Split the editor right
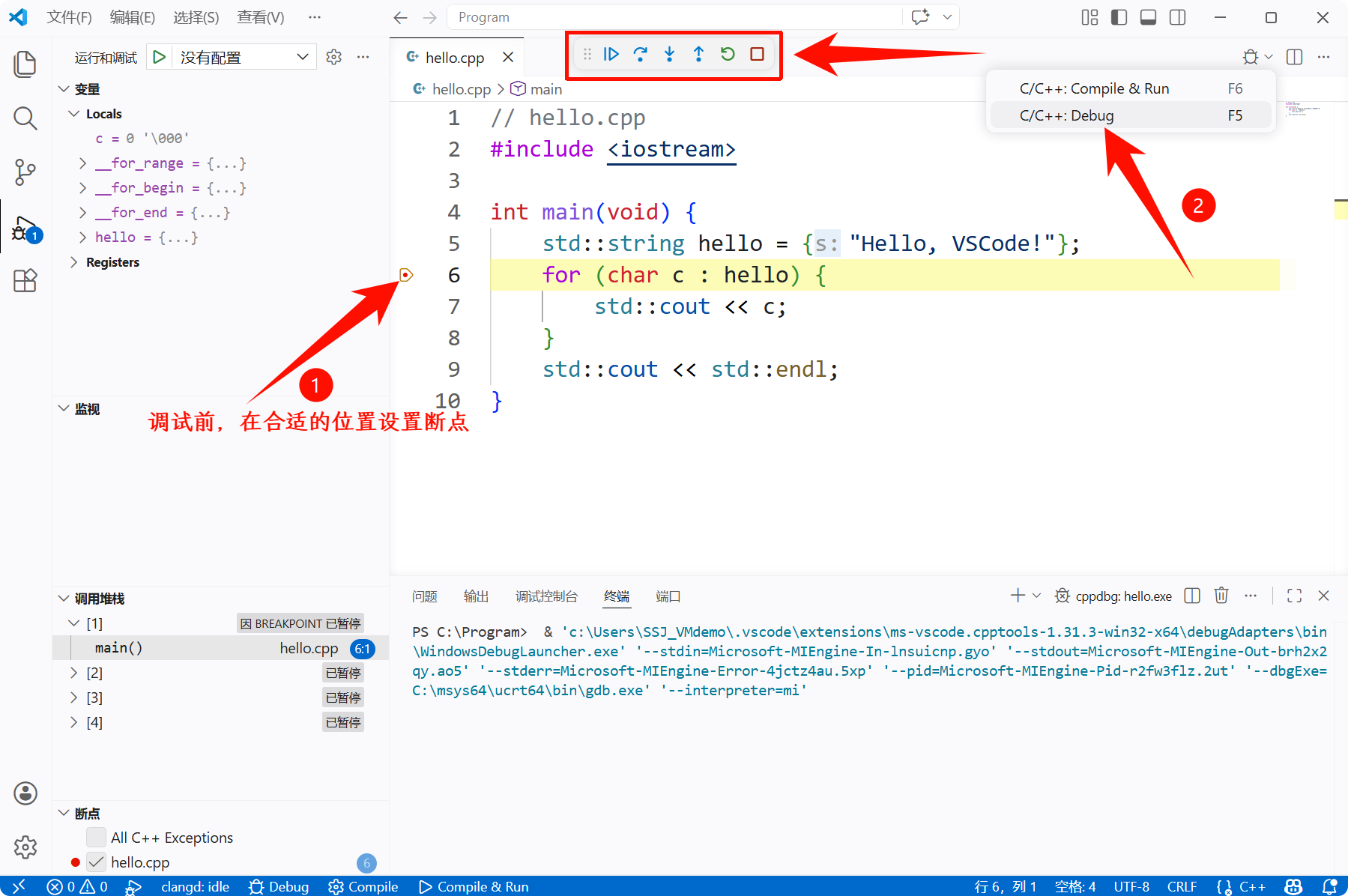 1294,57
